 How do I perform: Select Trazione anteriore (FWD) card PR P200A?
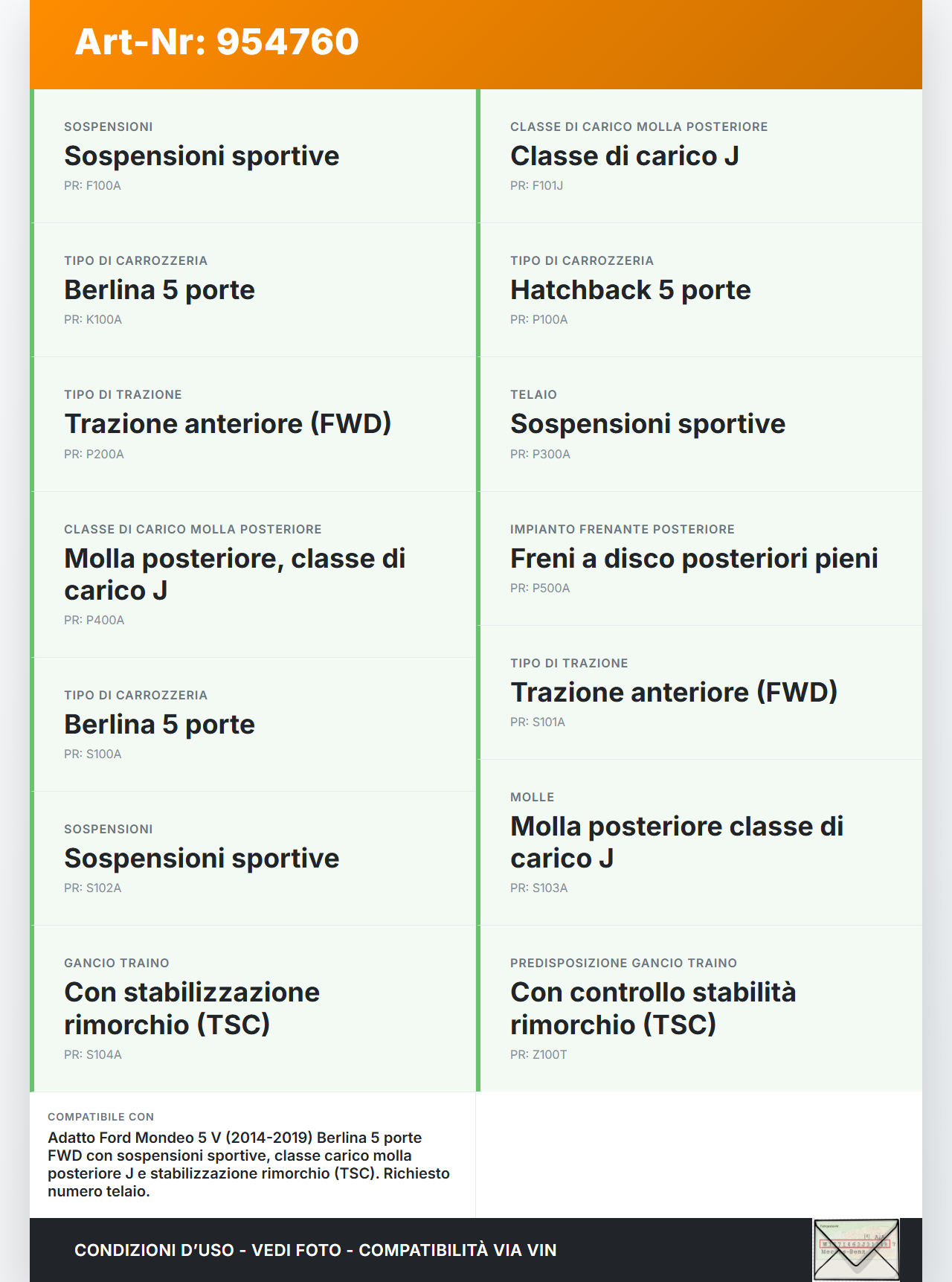(x=254, y=424)
